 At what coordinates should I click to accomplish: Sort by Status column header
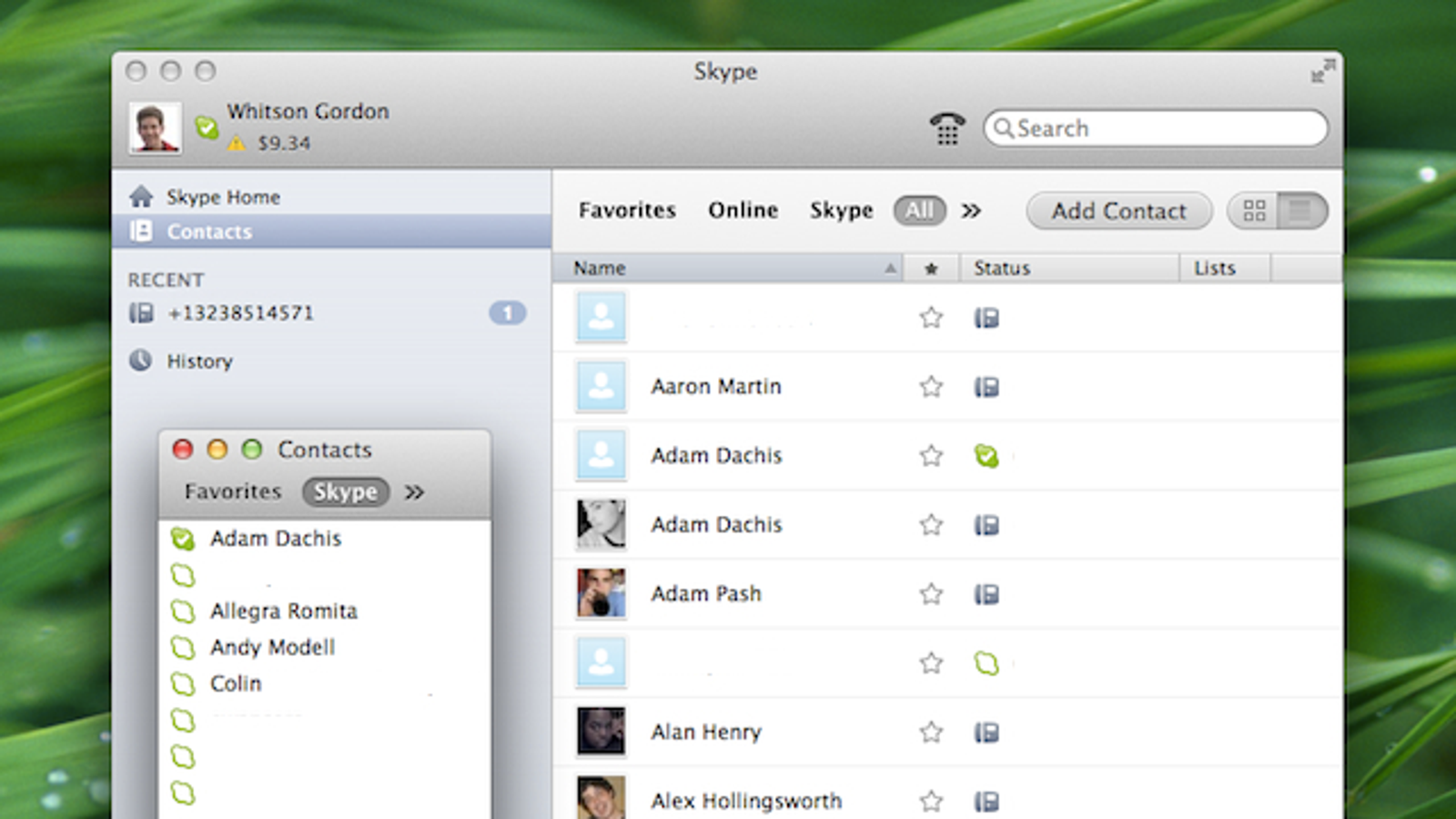pyautogui.click(x=1069, y=268)
